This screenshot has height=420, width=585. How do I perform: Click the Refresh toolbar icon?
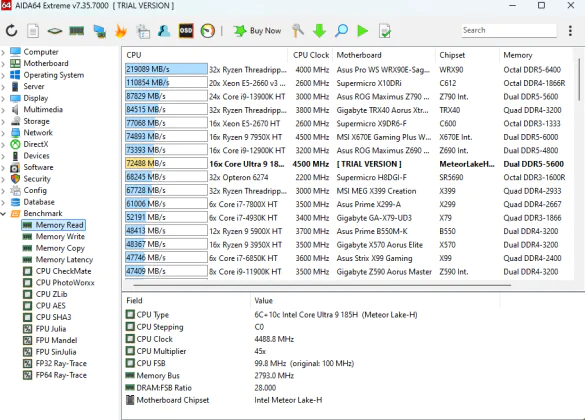(x=12, y=31)
